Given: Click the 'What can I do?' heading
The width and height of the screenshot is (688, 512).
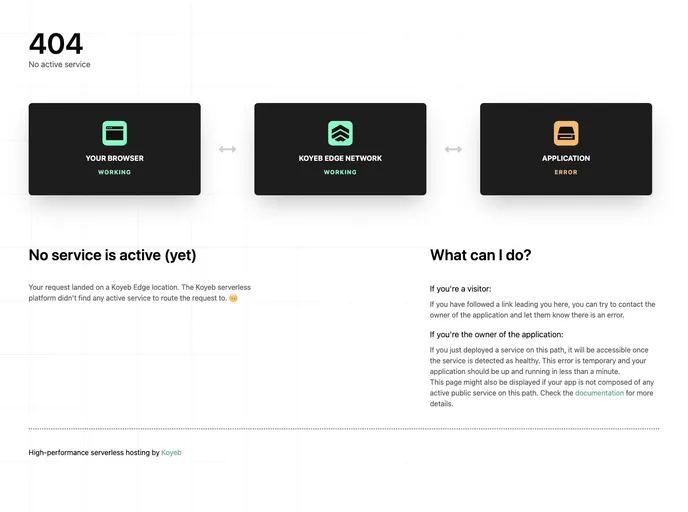Looking at the screenshot, I should coord(480,255).
